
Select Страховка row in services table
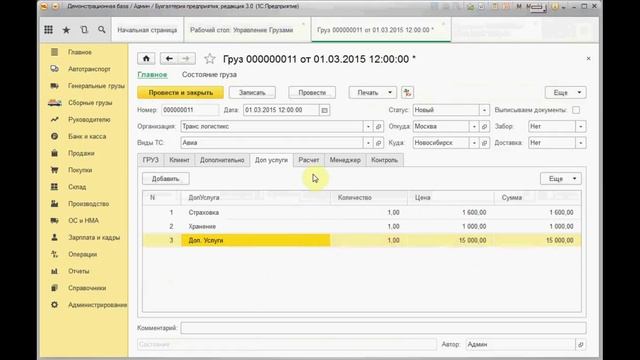click(362, 213)
